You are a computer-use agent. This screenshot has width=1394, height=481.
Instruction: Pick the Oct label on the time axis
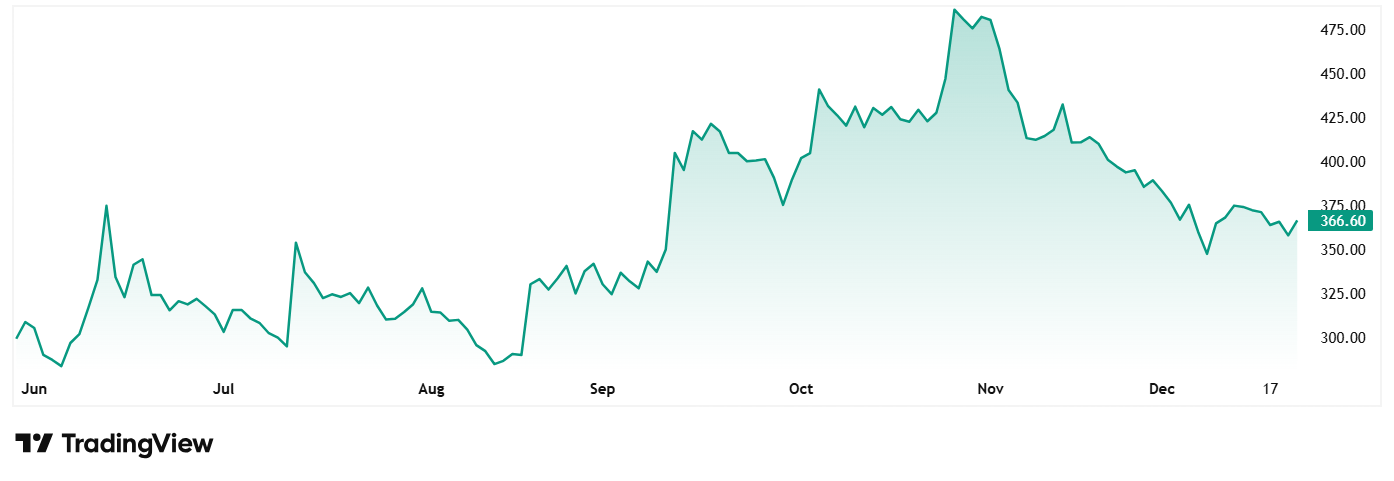tap(801, 389)
